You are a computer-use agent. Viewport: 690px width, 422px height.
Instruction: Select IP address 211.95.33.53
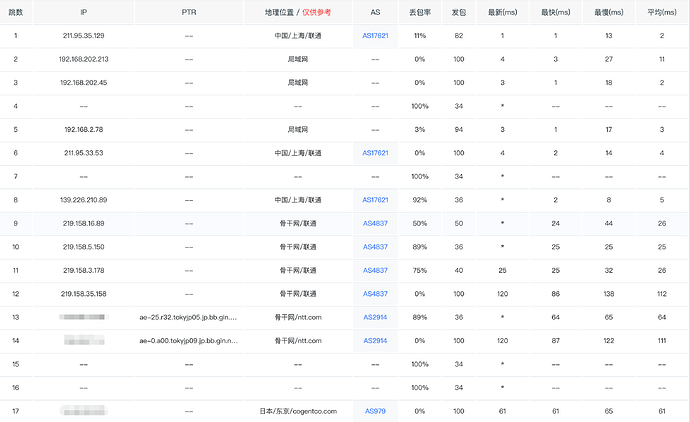(84, 153)
